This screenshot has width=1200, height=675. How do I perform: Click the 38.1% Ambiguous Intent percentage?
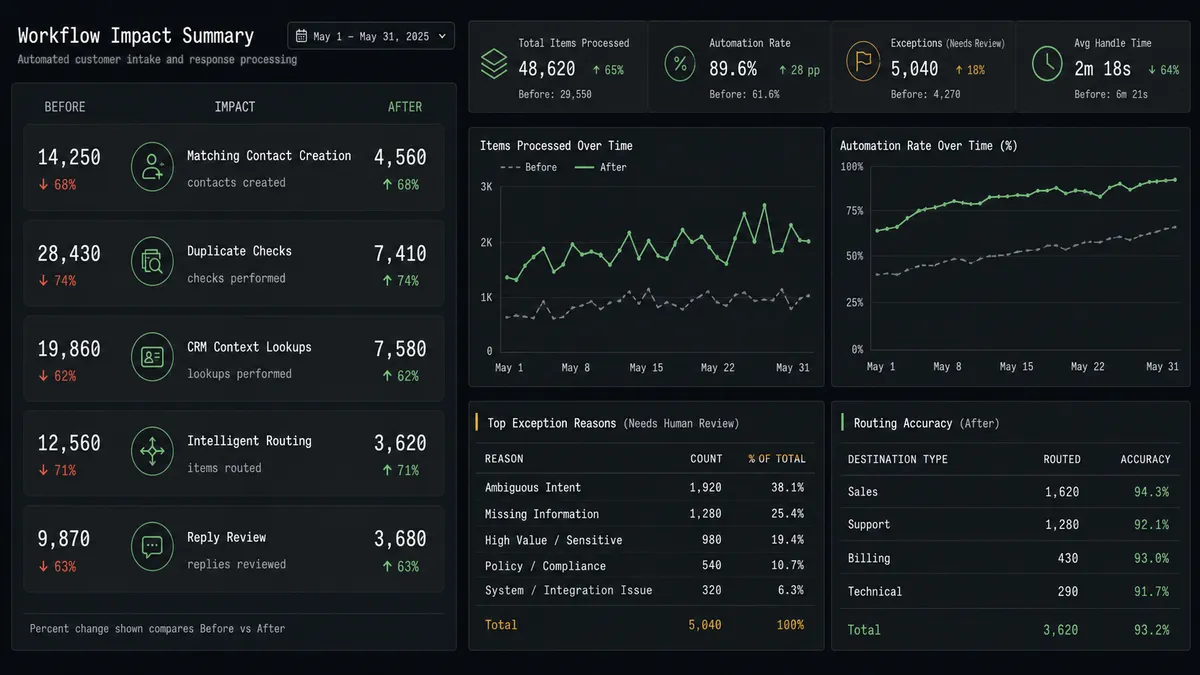pos(787,488)
